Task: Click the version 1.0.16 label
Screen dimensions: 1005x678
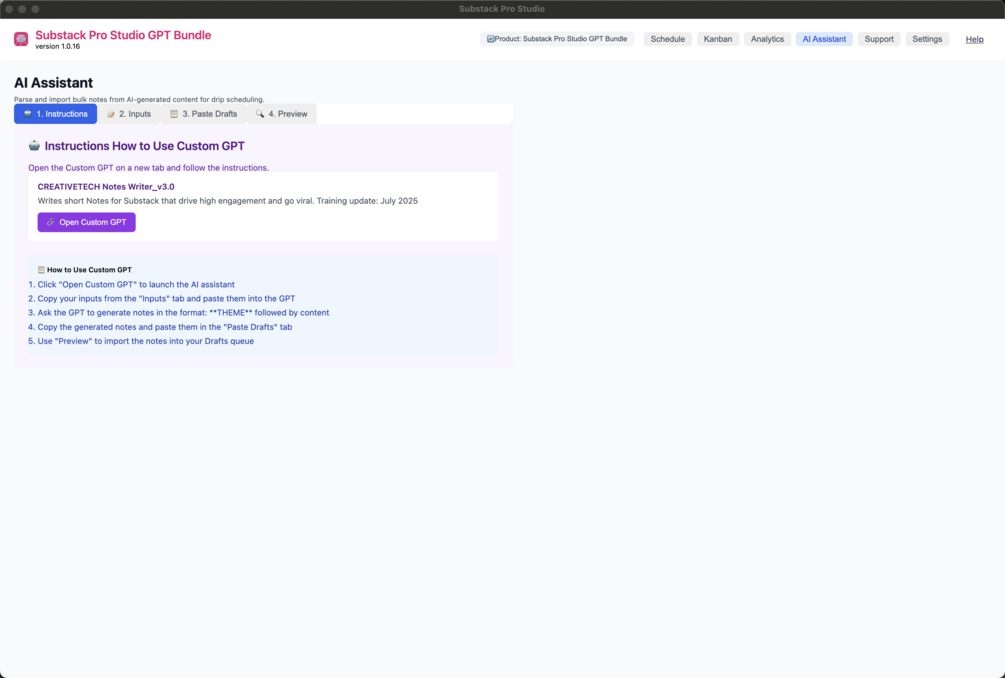Action: coord(58,47)
